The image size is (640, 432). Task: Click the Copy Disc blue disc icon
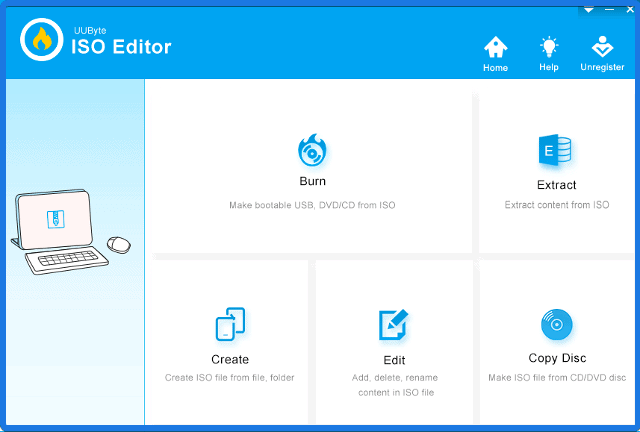[x=556, y=325]
